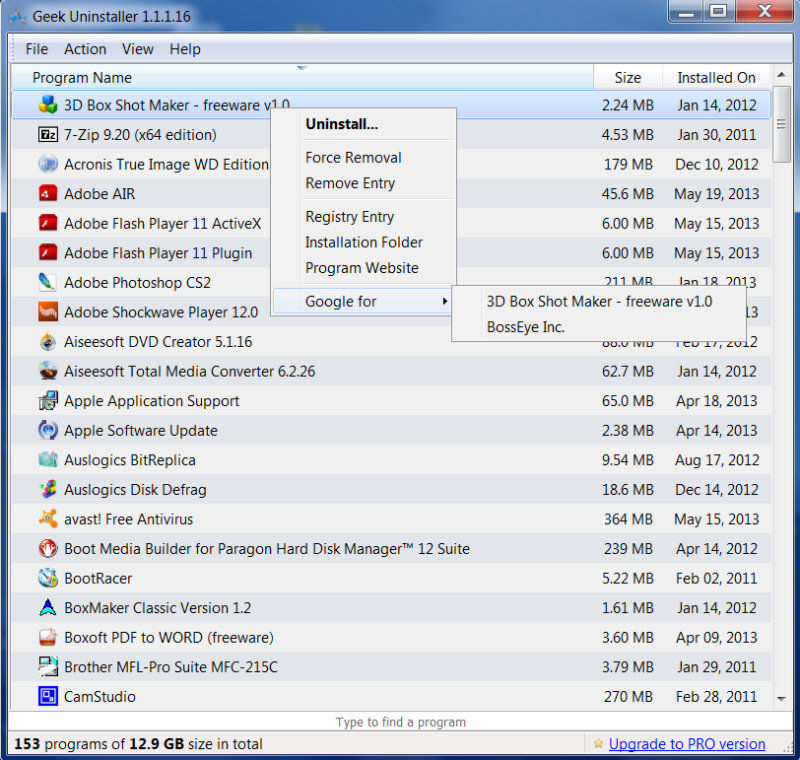Click the star icon beside Upgrade link
800x760 pixels.
pyautogui.click(x=598, y=744)
